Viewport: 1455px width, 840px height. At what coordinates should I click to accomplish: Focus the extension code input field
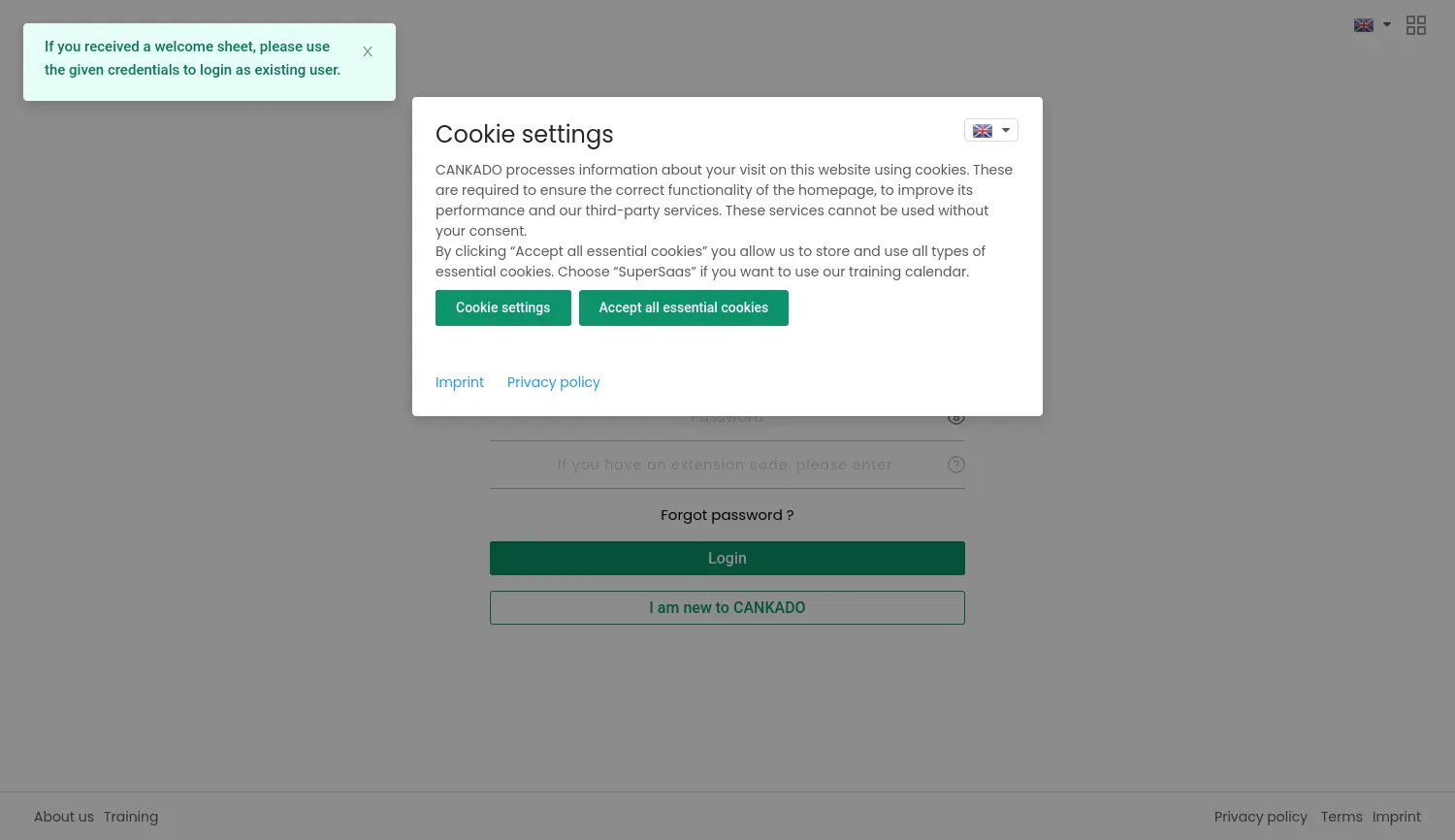(724, 465)
